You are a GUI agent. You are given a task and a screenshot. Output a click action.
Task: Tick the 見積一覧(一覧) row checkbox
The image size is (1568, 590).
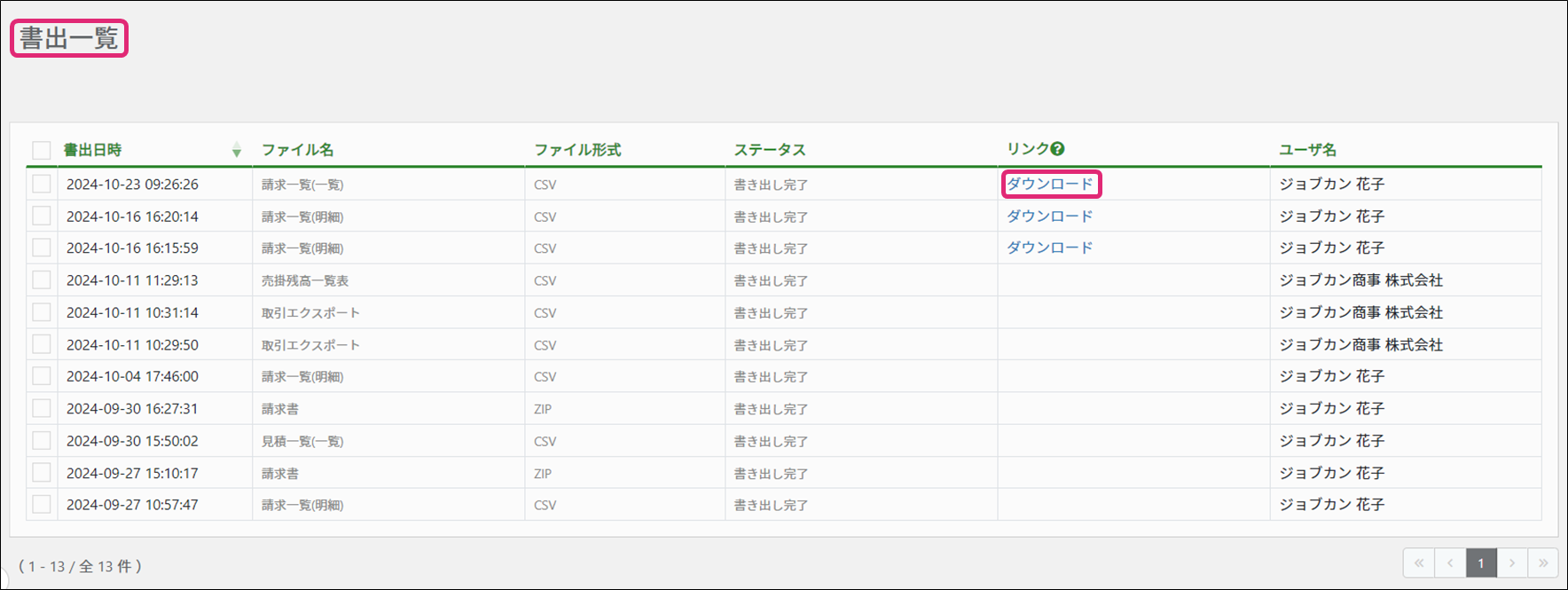pyautogui.click(x=42, y=441)
